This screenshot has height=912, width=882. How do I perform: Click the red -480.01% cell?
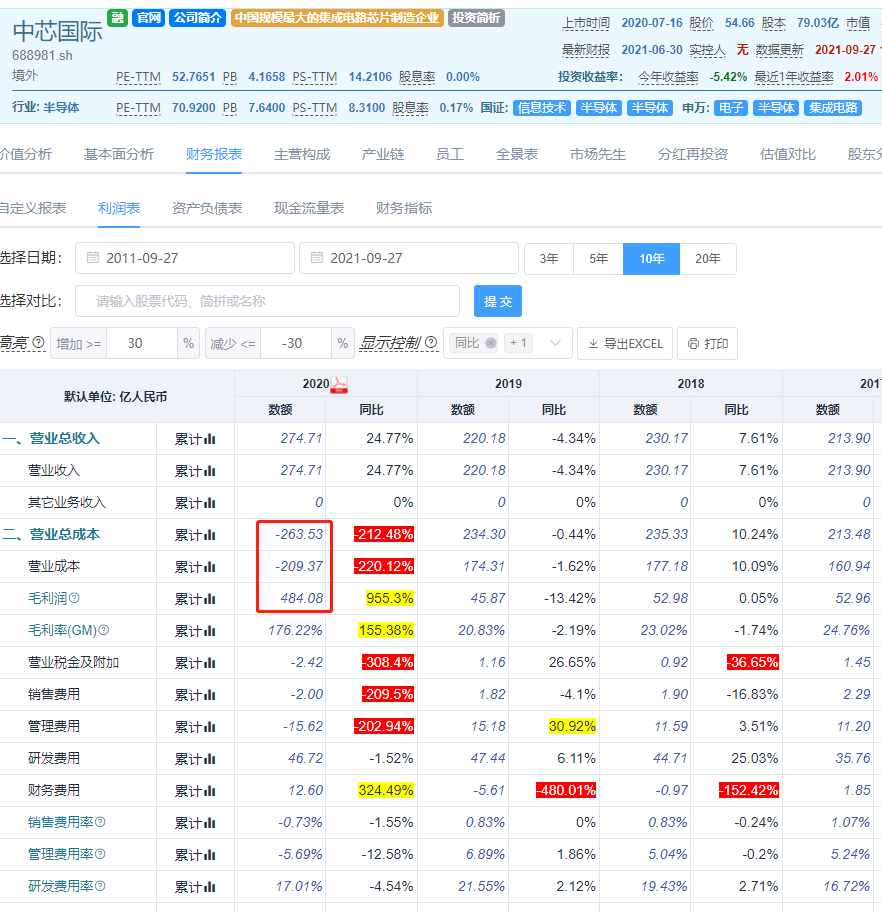(566, 790)
